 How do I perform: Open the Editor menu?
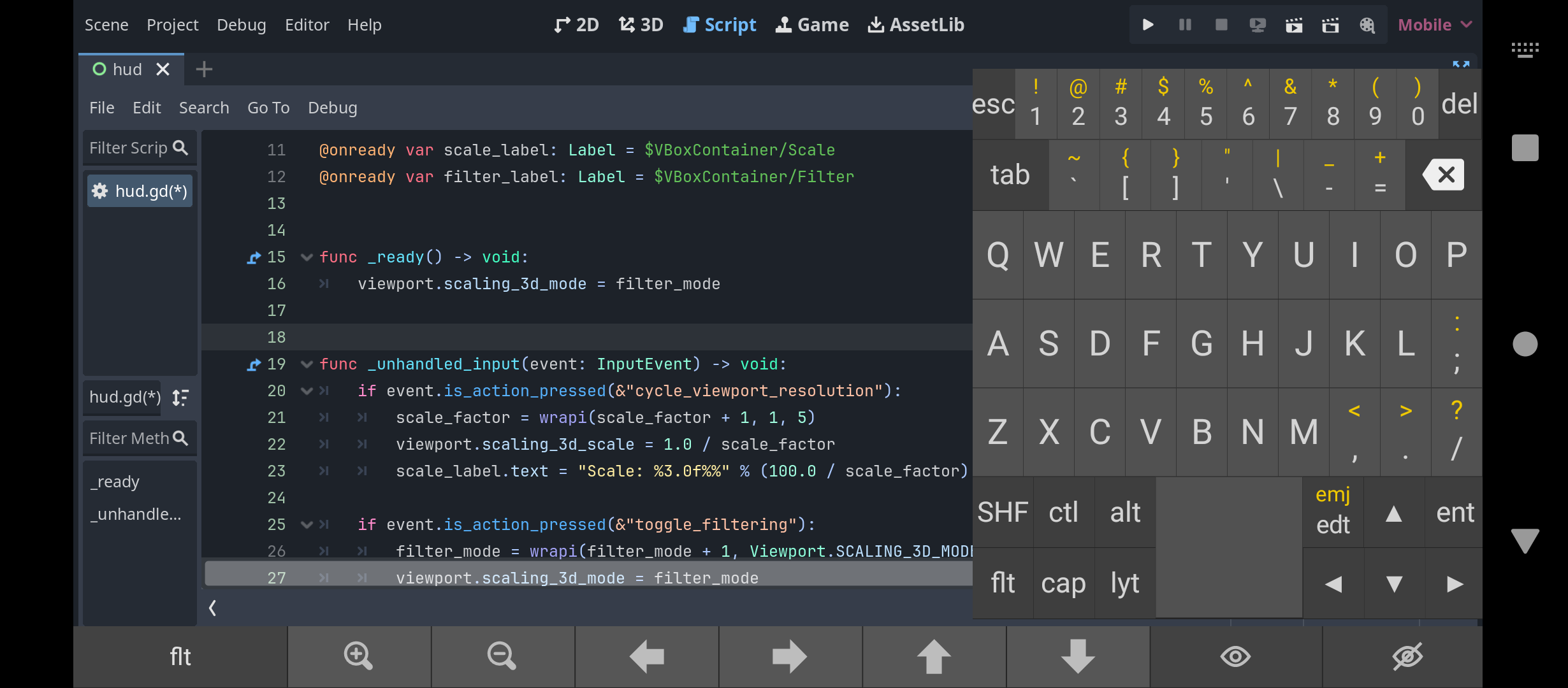coord(307,25)
